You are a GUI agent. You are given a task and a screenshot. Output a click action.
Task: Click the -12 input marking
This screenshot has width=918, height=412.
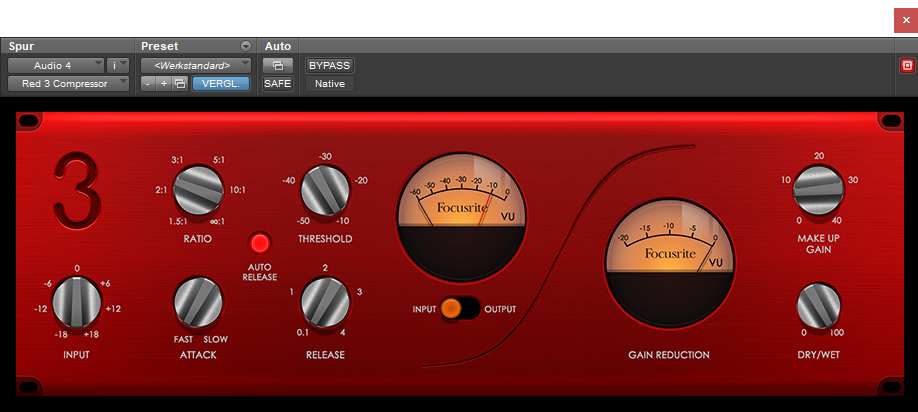pos(40,308)
